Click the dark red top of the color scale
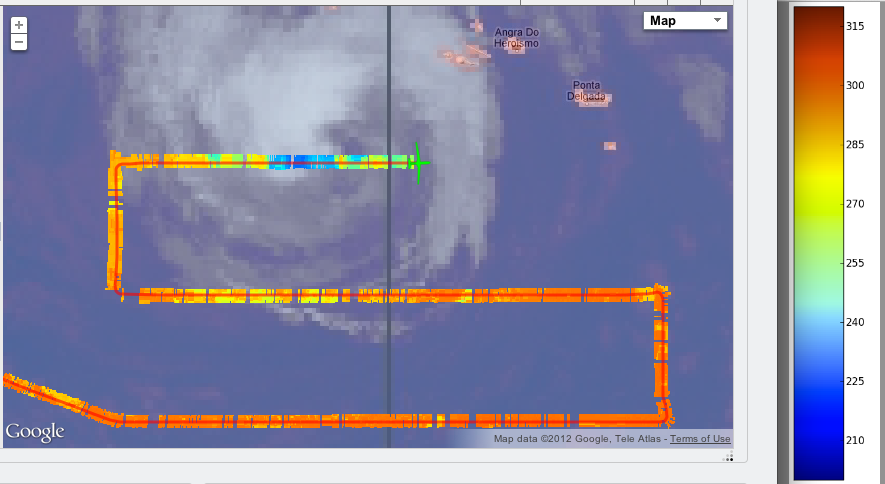The width and height of the screenshot is (885, 484). [817, 18]
